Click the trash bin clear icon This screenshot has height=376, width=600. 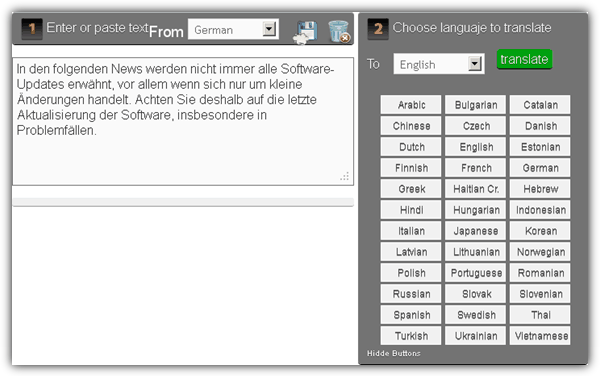click(339, 31)
